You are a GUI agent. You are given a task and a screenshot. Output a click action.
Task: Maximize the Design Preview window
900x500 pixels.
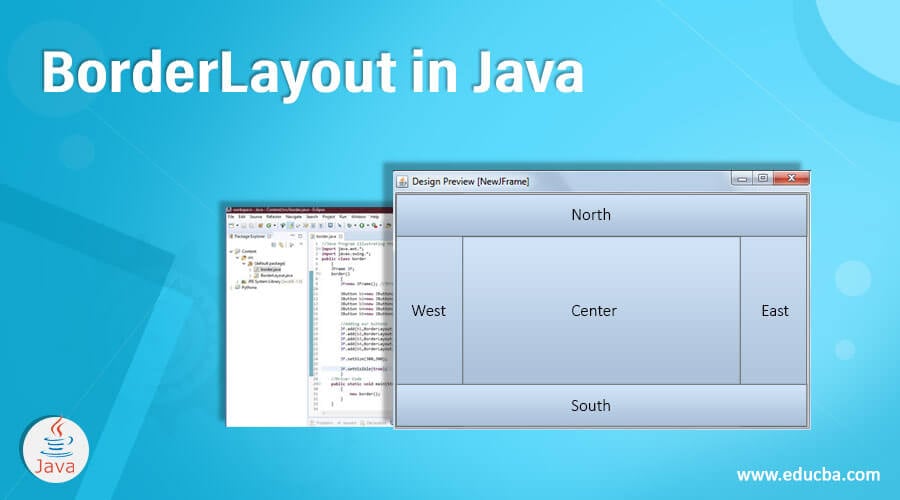pos(763,179)
